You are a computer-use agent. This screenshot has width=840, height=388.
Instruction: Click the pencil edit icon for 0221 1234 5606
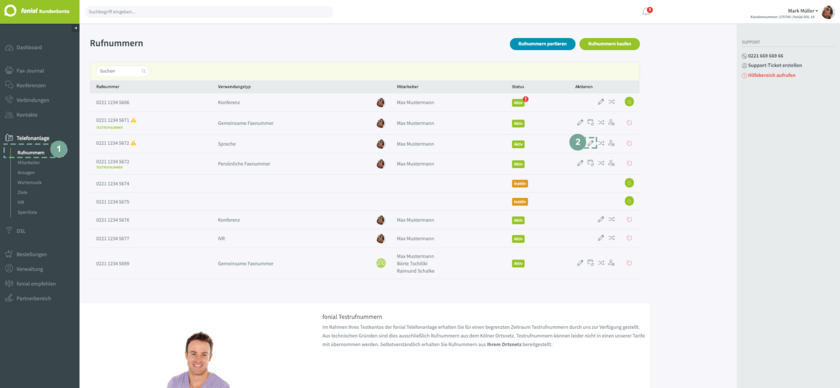601,101
